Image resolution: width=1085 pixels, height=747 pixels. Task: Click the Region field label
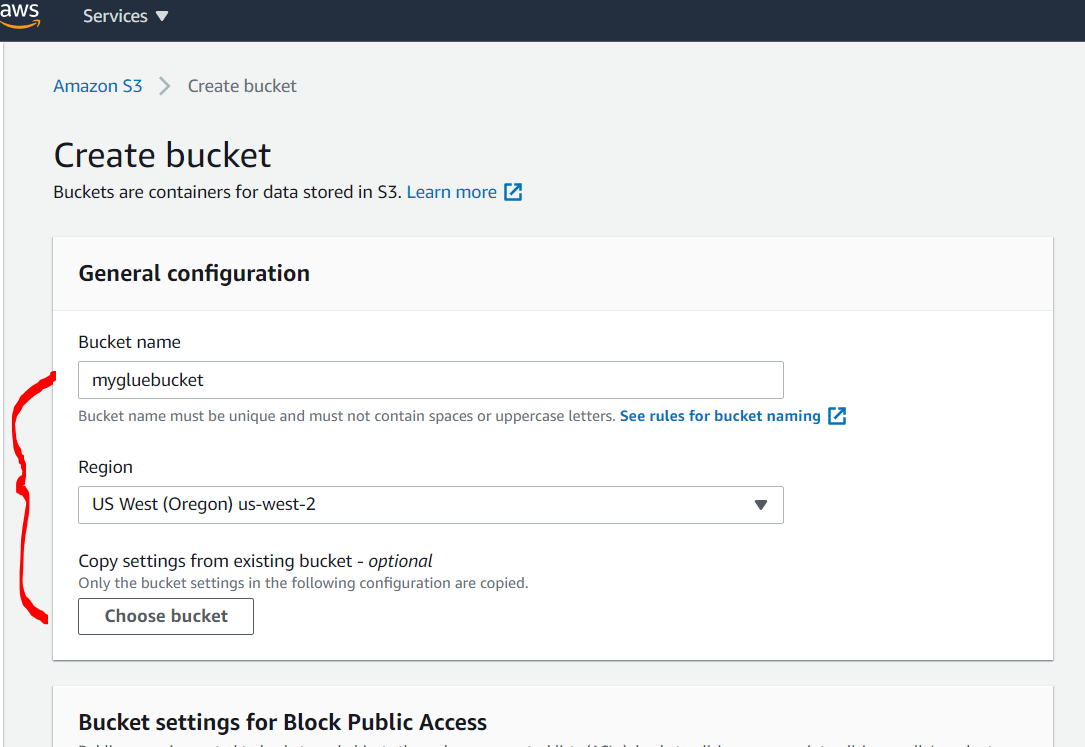pos(105,467)
